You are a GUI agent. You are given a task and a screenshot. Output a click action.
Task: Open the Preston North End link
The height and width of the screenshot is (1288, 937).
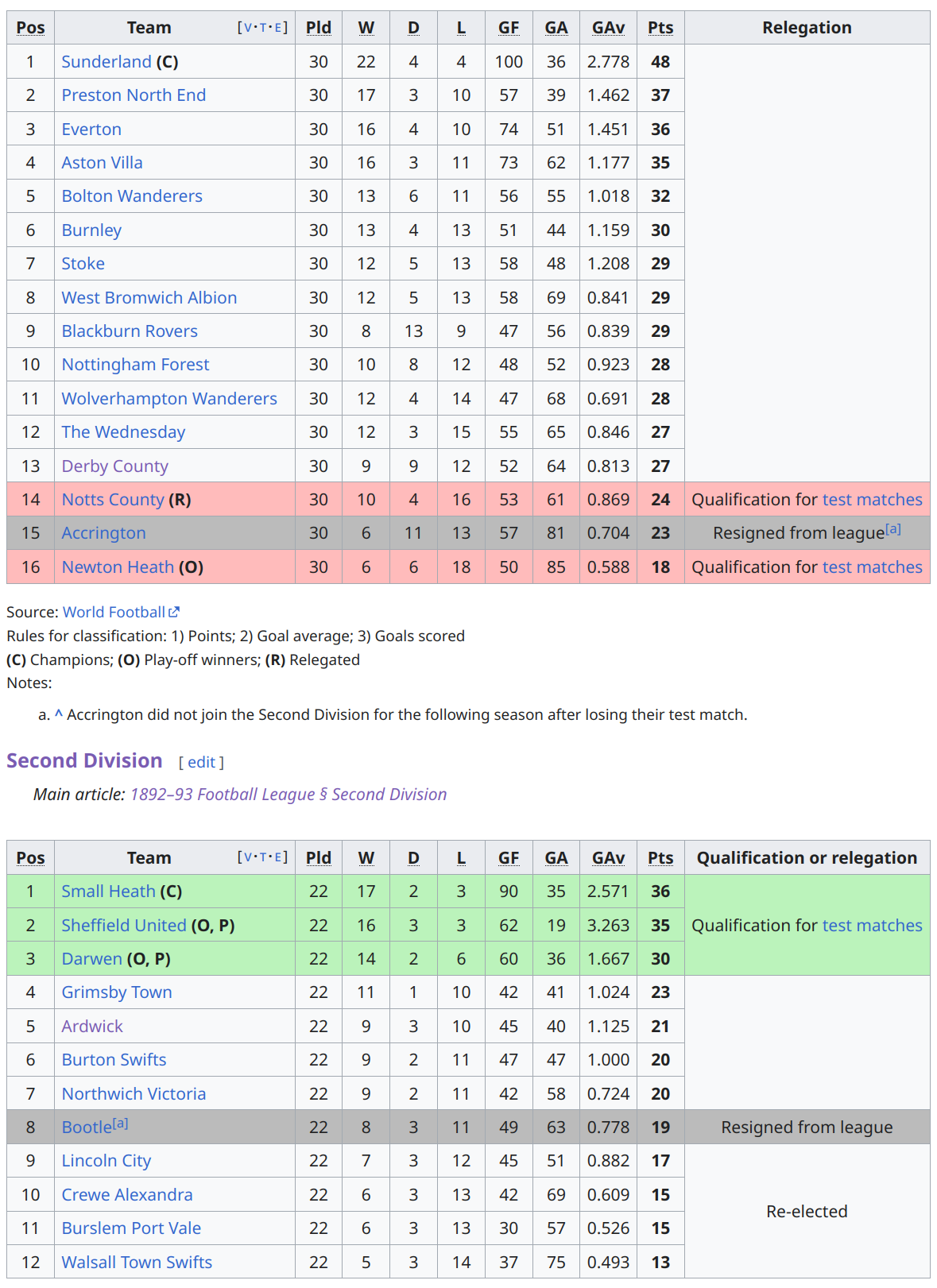point(134,95)
